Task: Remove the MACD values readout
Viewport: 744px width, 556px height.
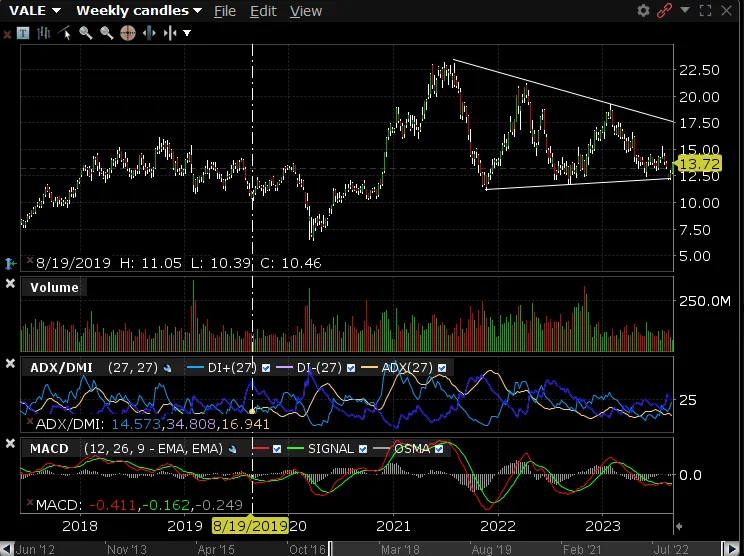Action: coord(30,502)
